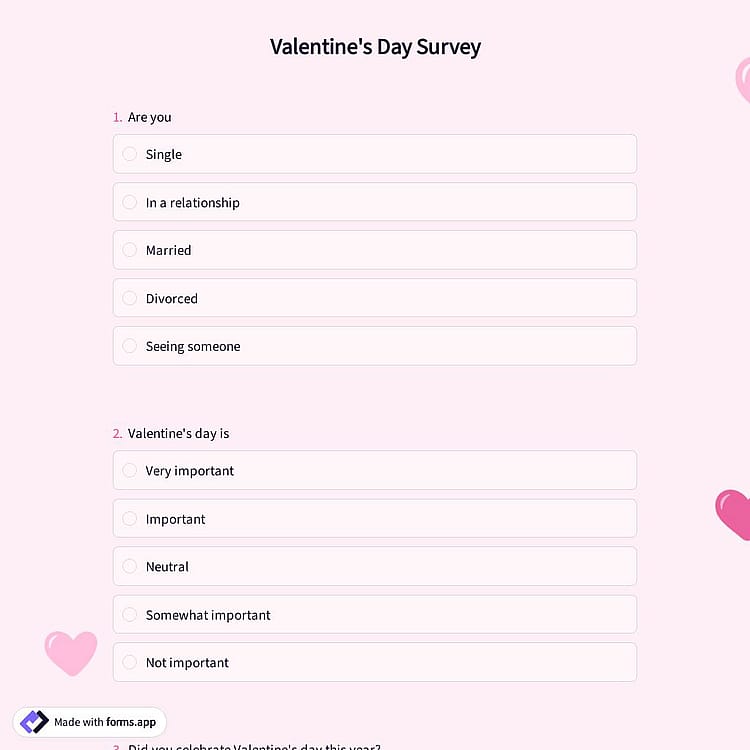This screenshot has height=750, width=750.
Task: Click the Valentine's Day Survey title
Action: pos(375,47)
